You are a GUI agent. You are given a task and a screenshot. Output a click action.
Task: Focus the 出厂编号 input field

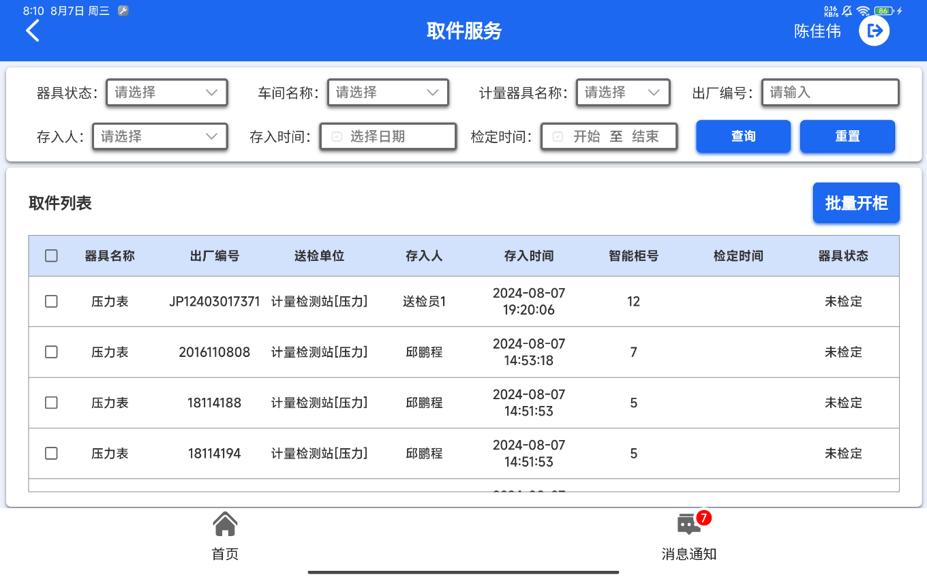click(x=830, y=93)
